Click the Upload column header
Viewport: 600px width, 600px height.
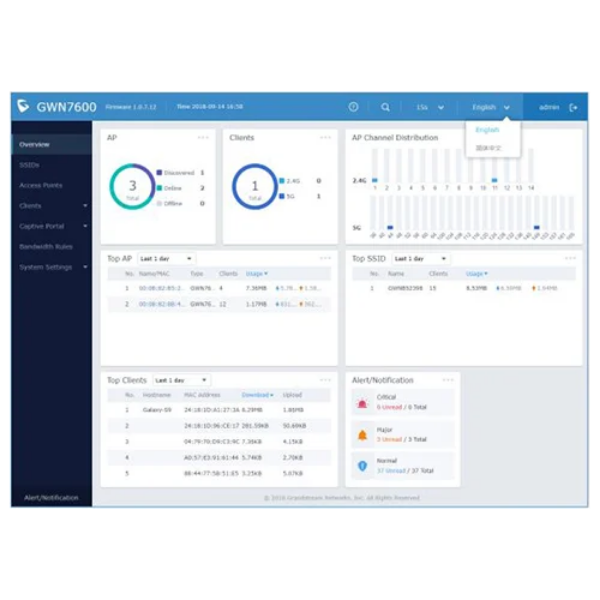coord(292,395)
